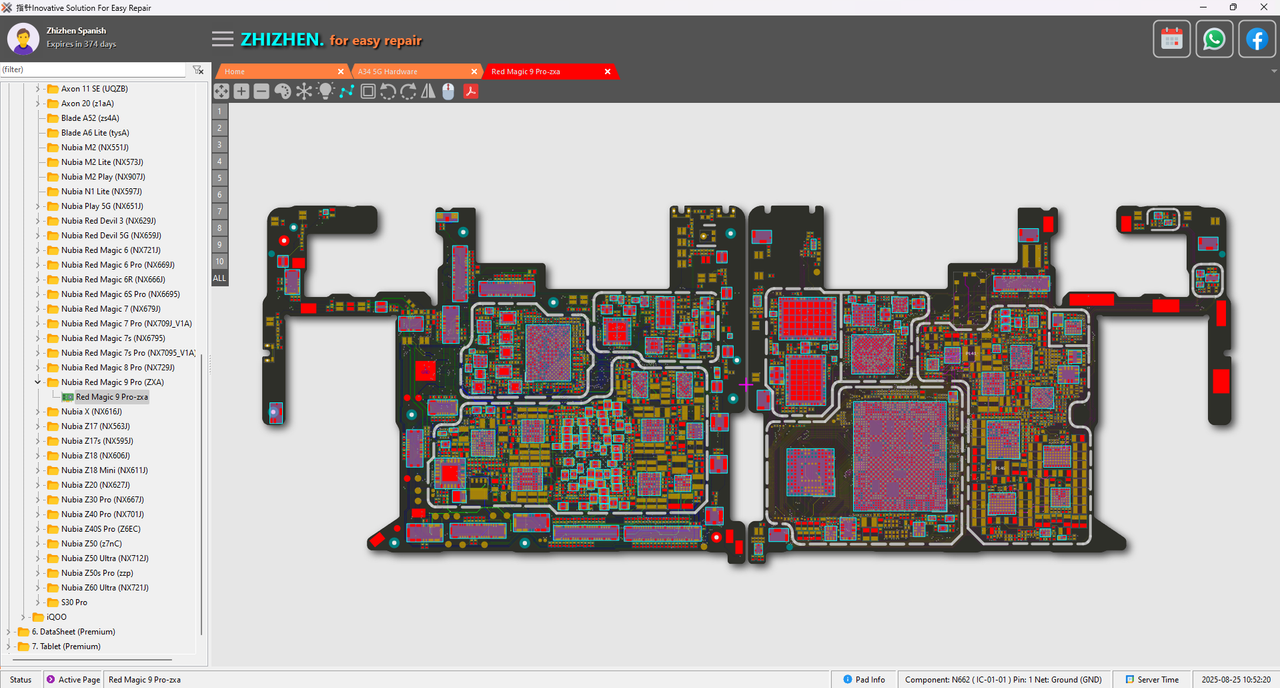1280x688 pixels.
Task: Open the hamburger menu beside ZHIZHEN
Action: point(223,39)
